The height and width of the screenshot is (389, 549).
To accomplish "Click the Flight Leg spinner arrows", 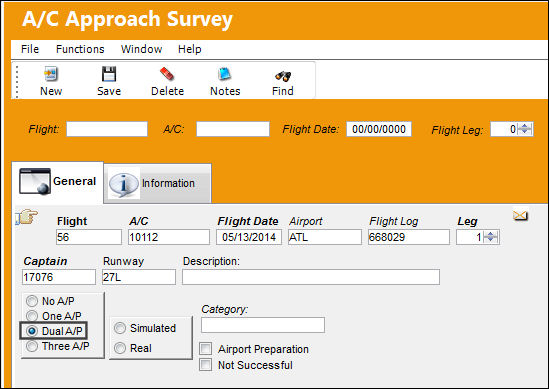I will coord(525,129).
